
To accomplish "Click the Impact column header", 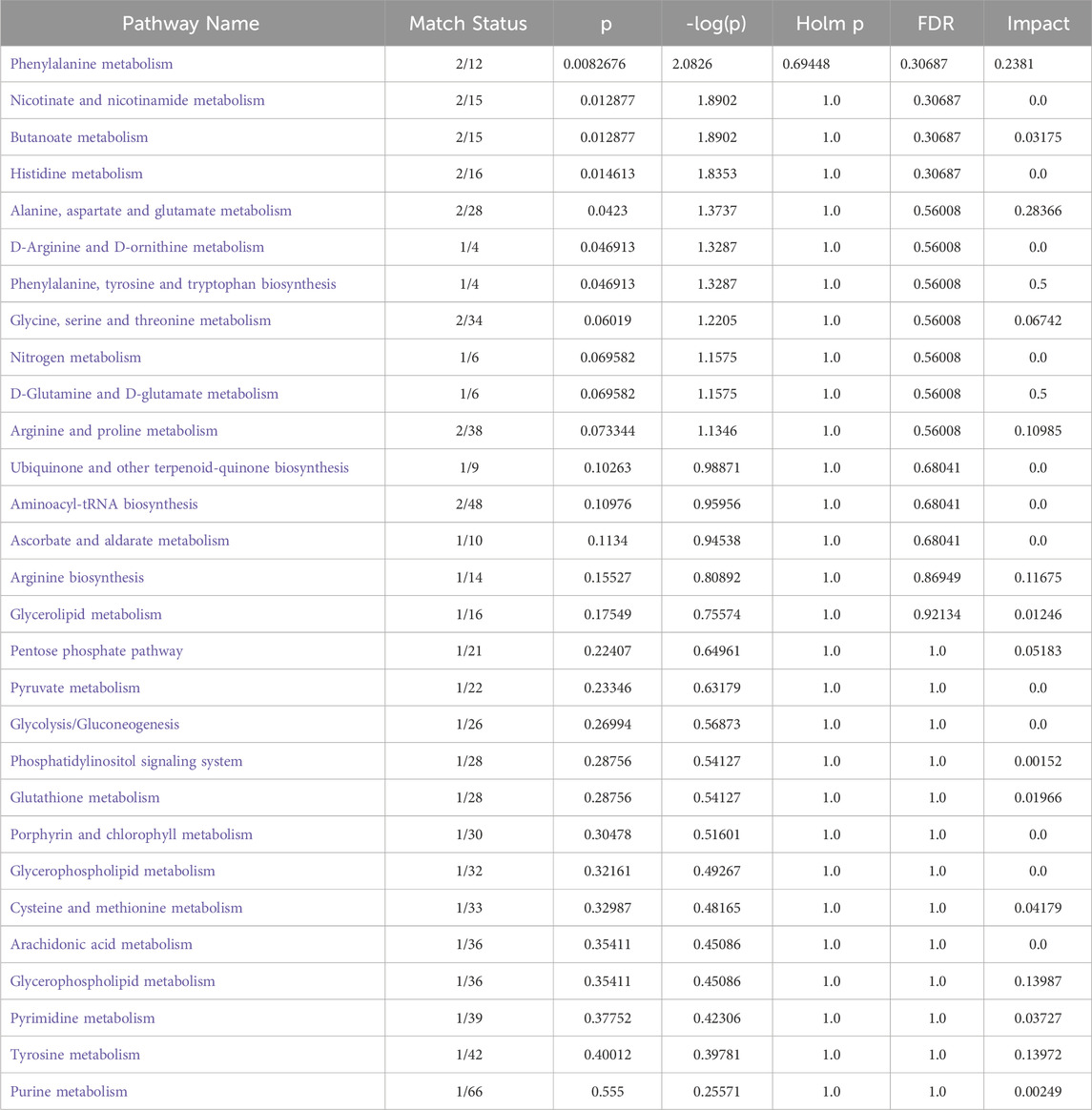I will (x=1039, y=24).
